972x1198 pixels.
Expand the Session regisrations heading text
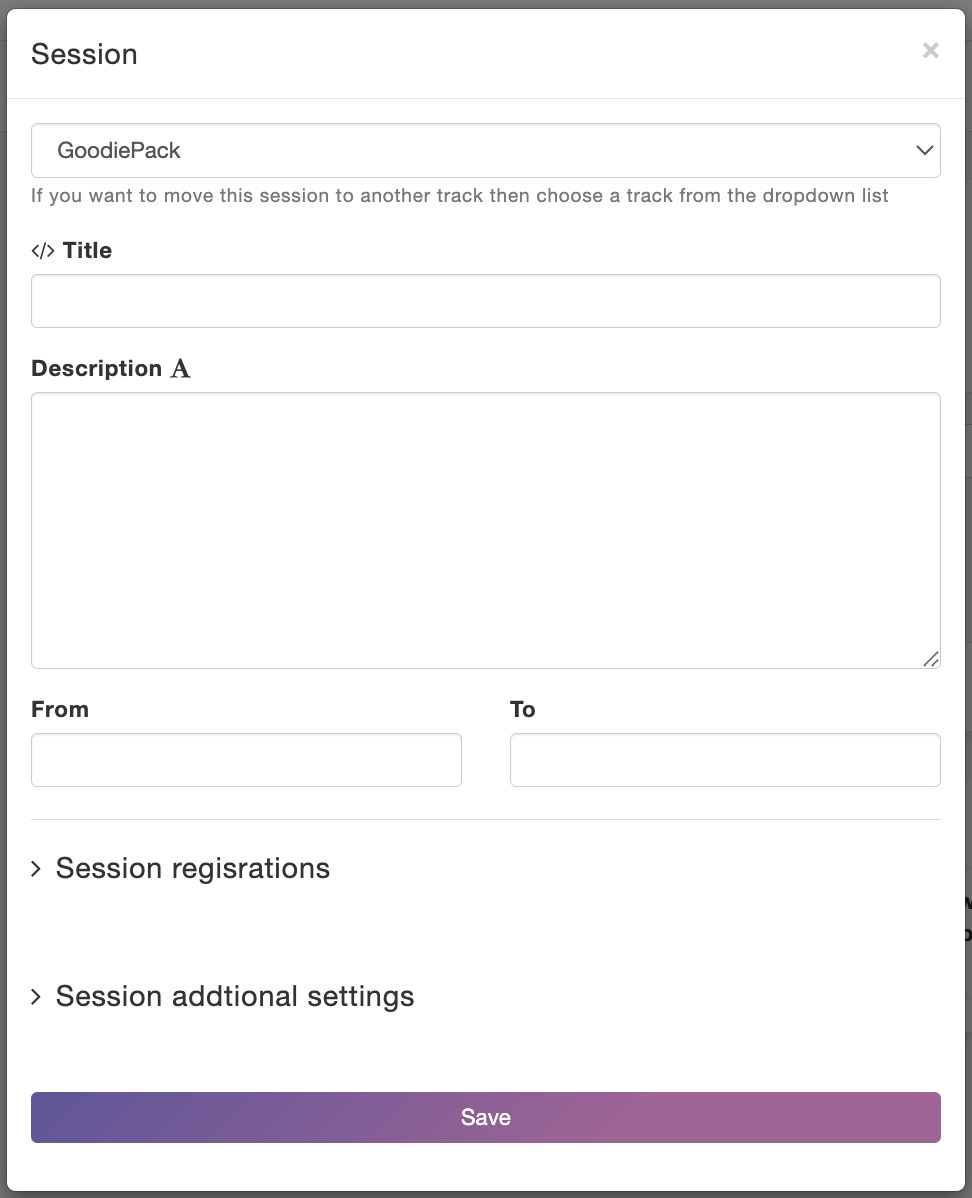coord(193,869)
